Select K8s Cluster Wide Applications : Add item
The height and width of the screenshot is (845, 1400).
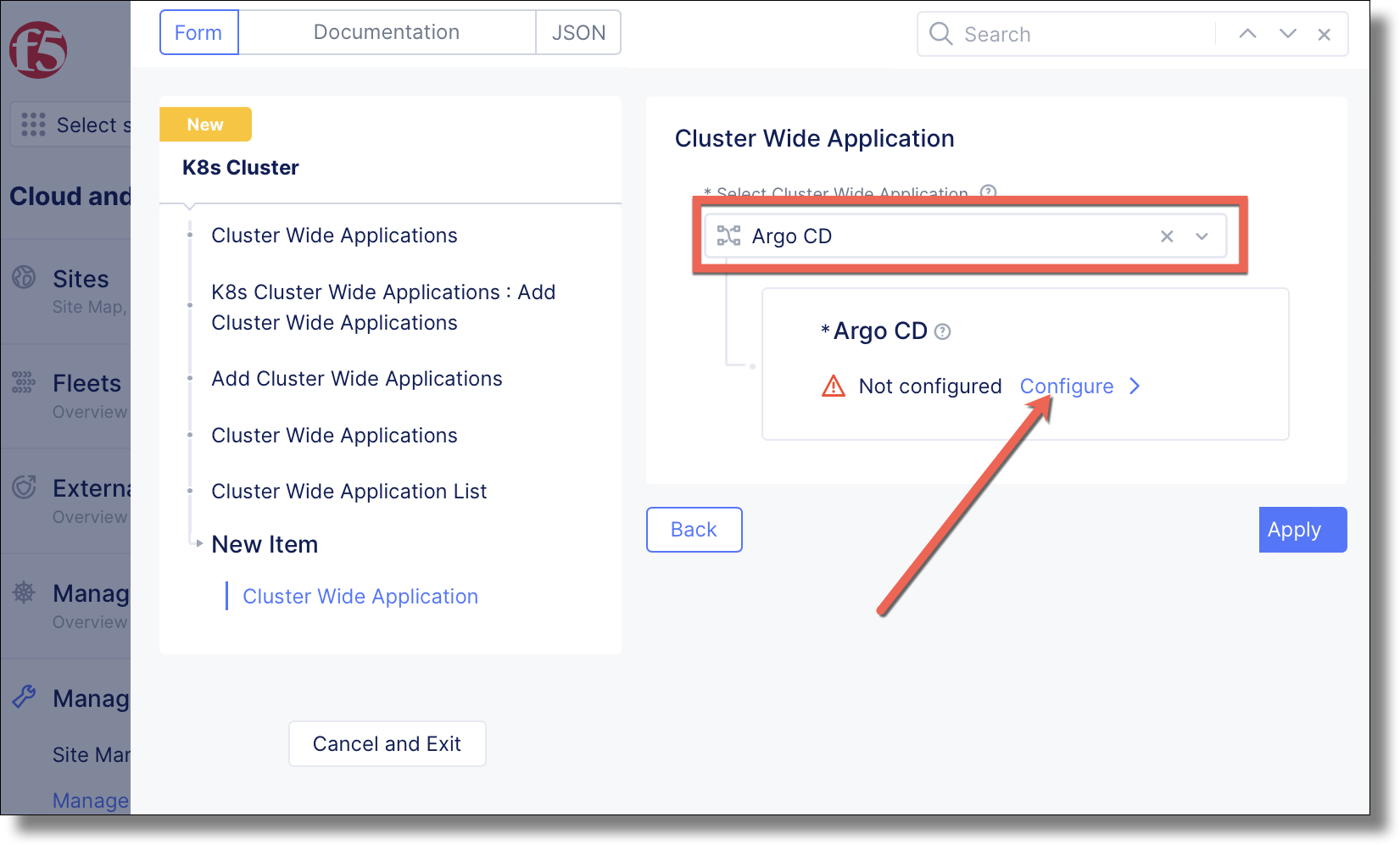[383, 307]
